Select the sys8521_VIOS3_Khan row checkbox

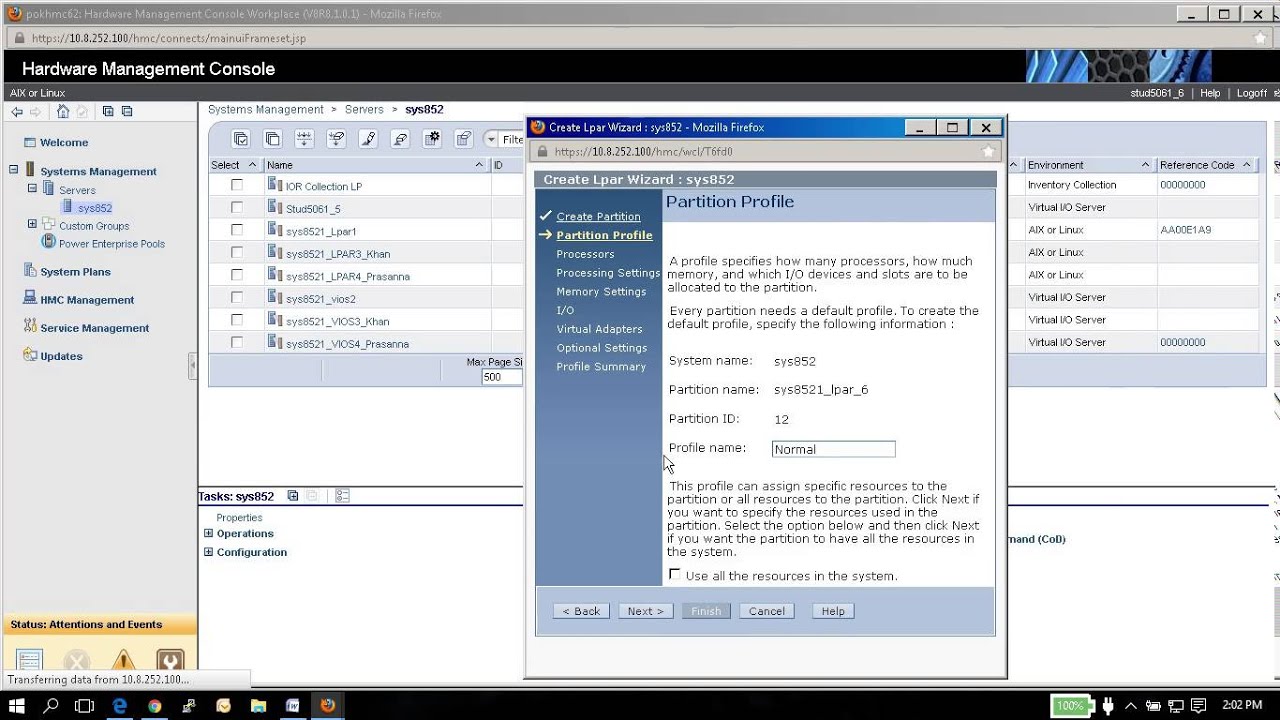click(x=237, y=320)
